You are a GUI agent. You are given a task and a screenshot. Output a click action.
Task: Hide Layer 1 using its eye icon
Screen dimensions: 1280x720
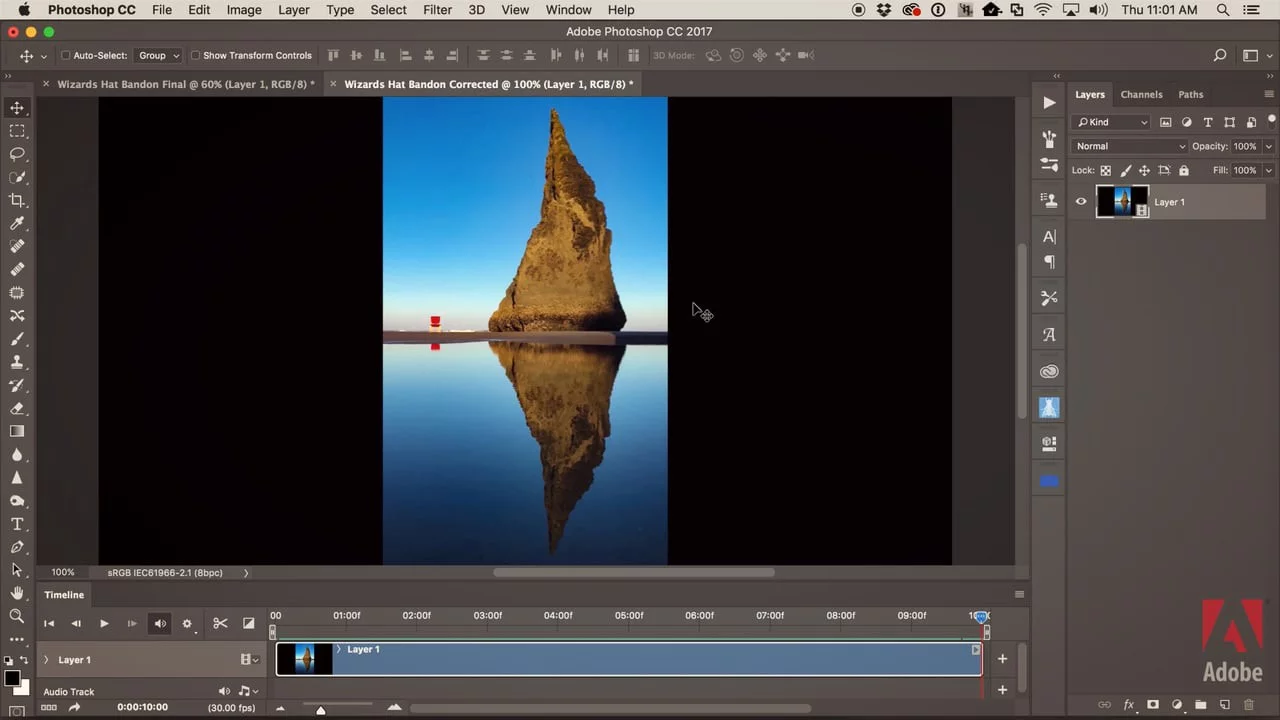click(1080, 201)
